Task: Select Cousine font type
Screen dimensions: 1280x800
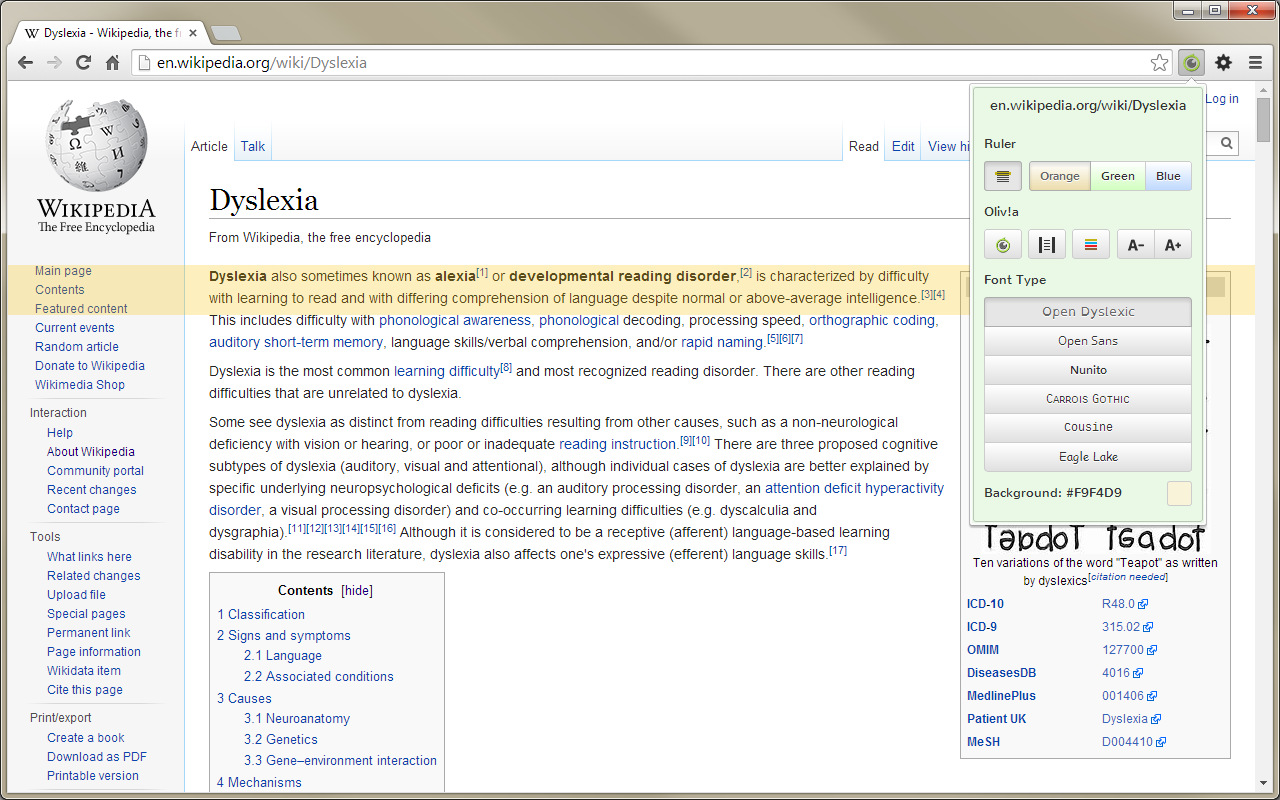Action: point(1088,427)
